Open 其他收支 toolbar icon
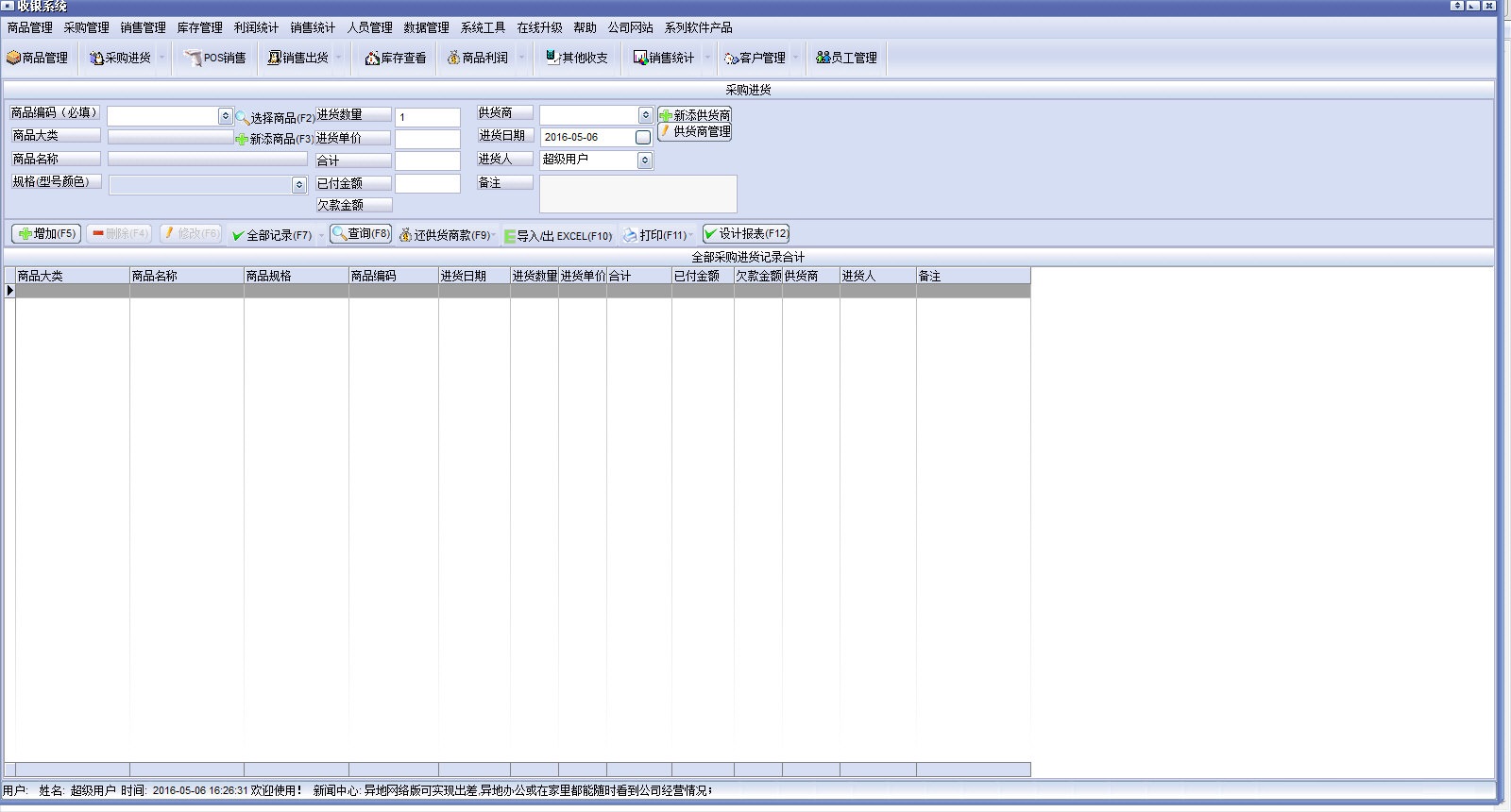The width and height of the screenshot is (1511, 812). 577,58
